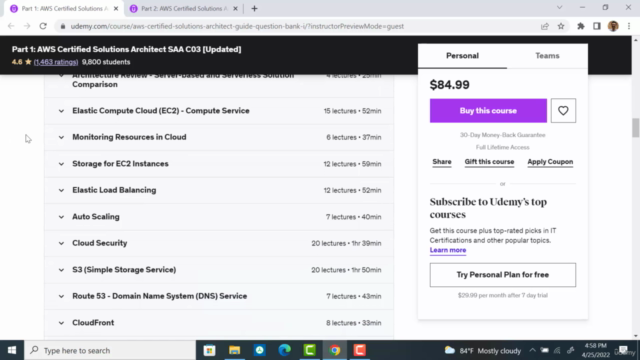
Task: Add course to wishlist heart icon
Action: pyautogui.click(x=563, y=111)
